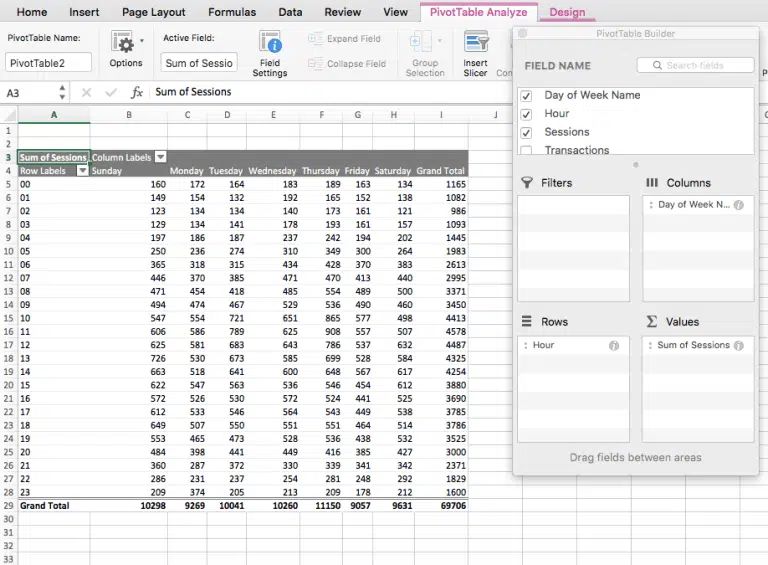Switch to the Design tab

pyautogui.click(x=567, y=12)
